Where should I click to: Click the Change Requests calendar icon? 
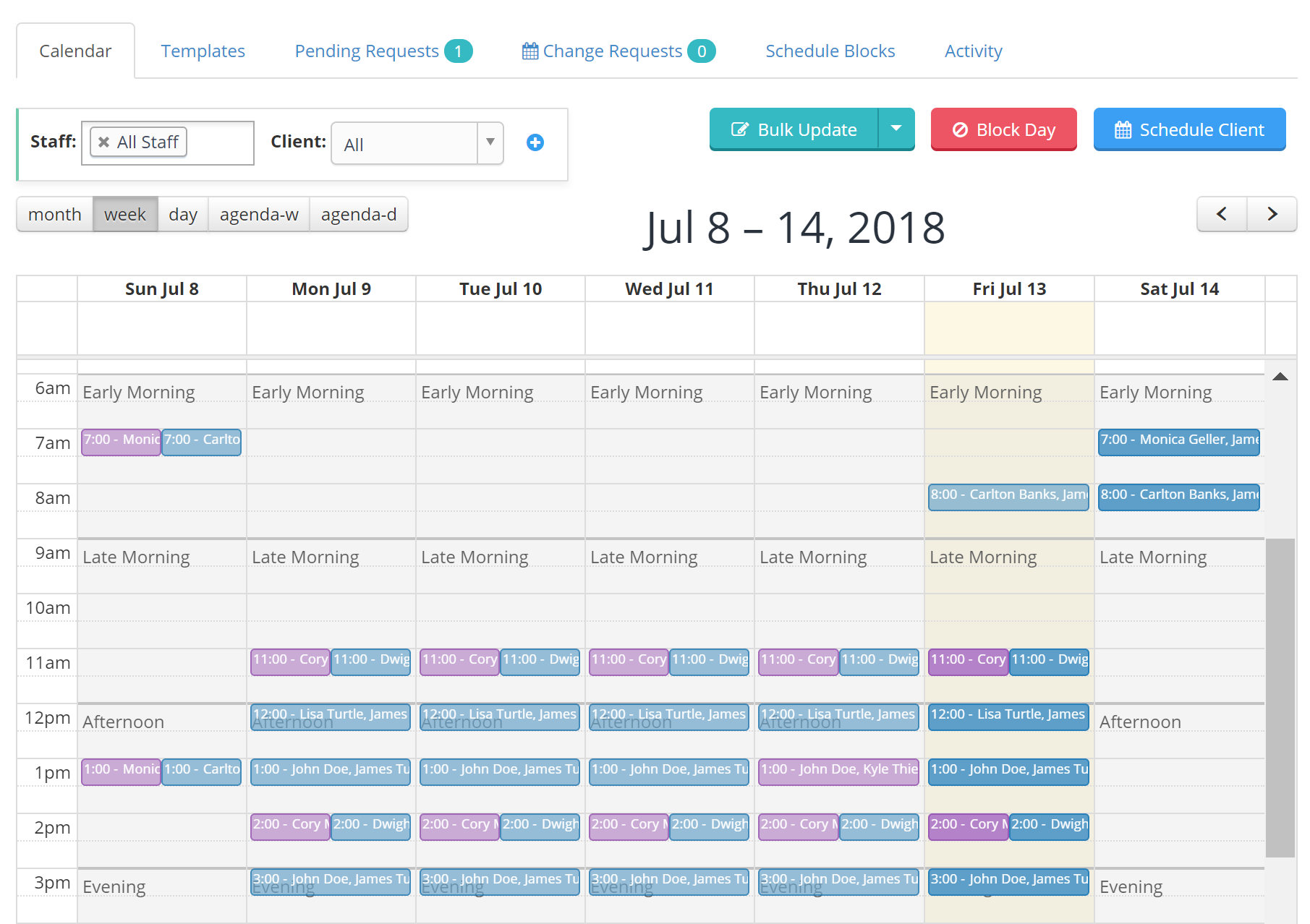[530, 51]
